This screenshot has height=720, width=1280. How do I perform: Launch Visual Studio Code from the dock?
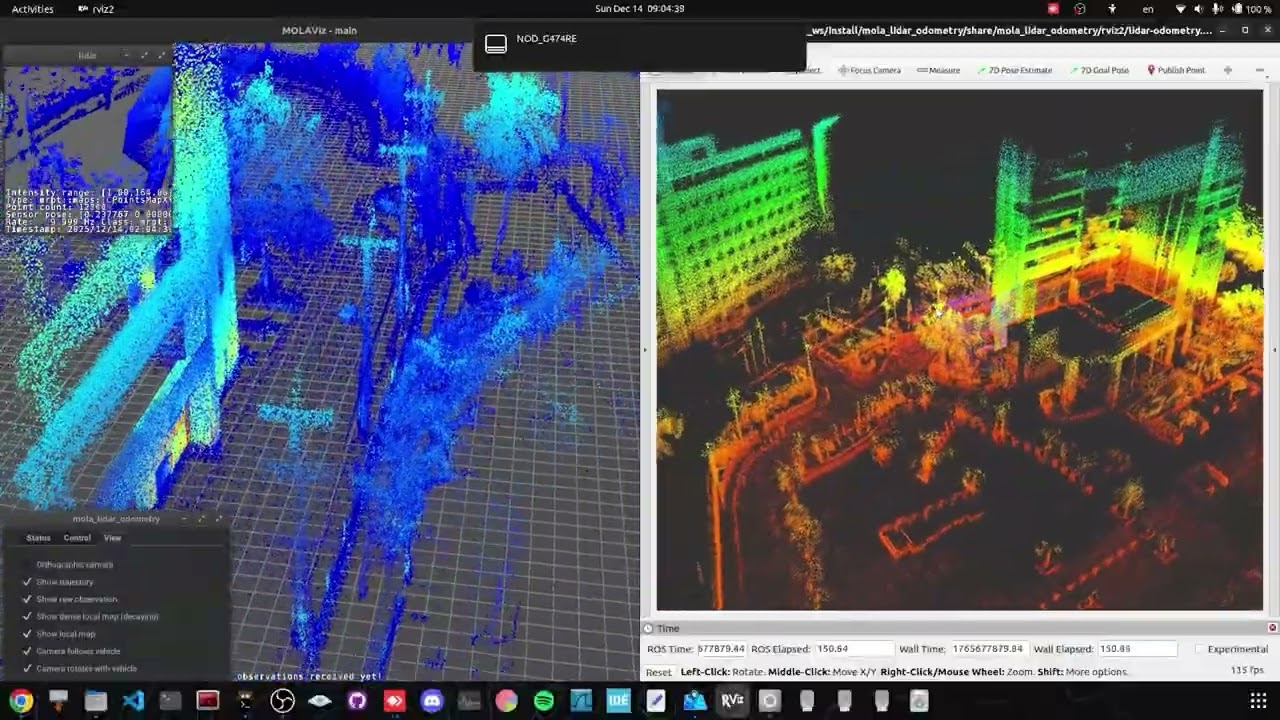click(x=133, y=701)
